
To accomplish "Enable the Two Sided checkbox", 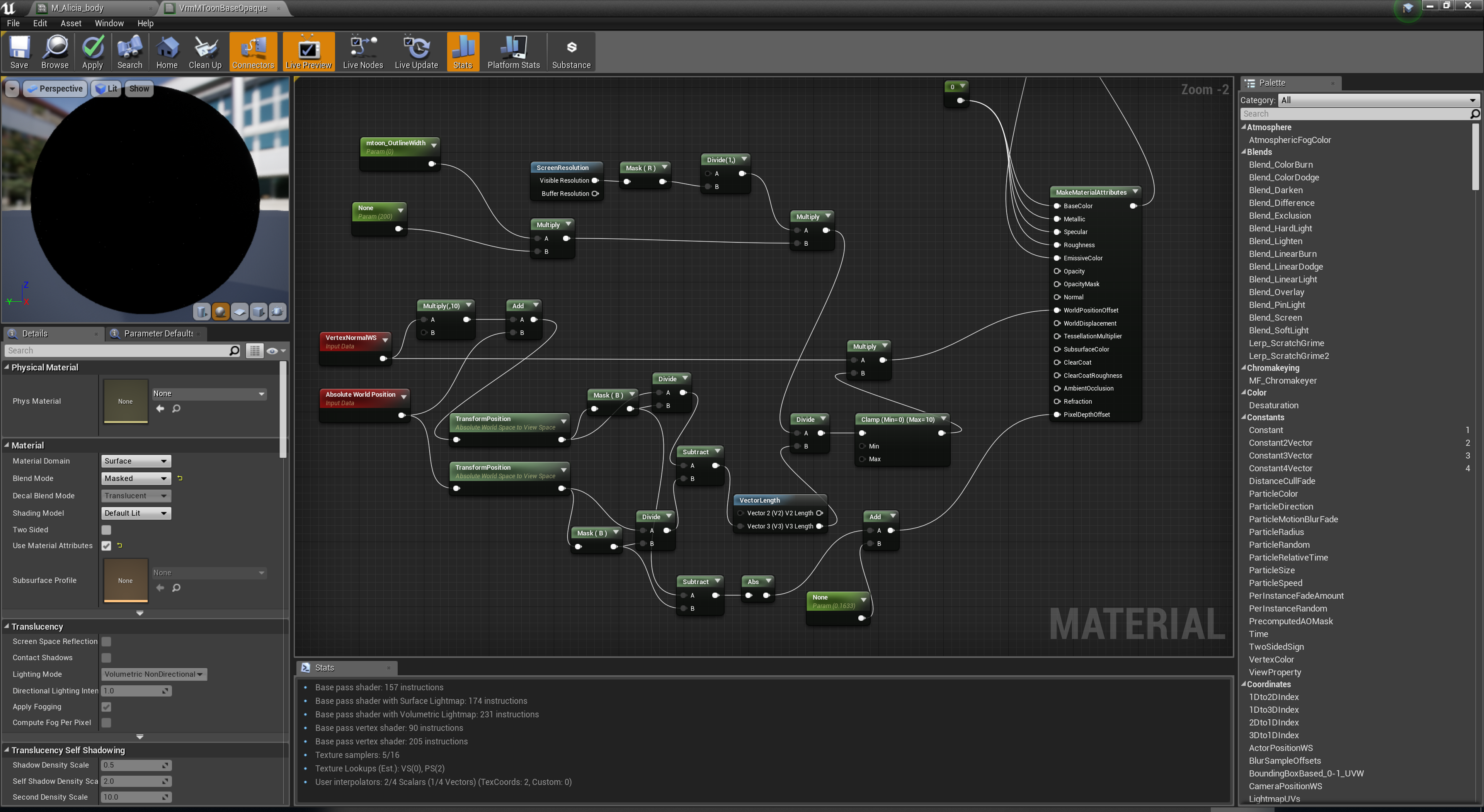I will (x=107, y=530).
